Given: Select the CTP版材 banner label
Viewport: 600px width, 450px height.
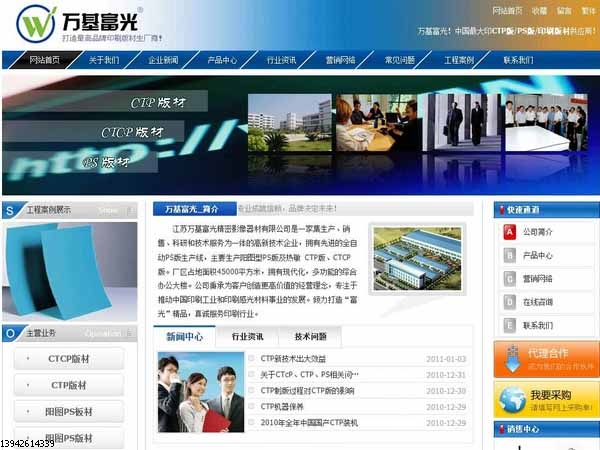Looking at the screenshot, I should pos(158,102).
